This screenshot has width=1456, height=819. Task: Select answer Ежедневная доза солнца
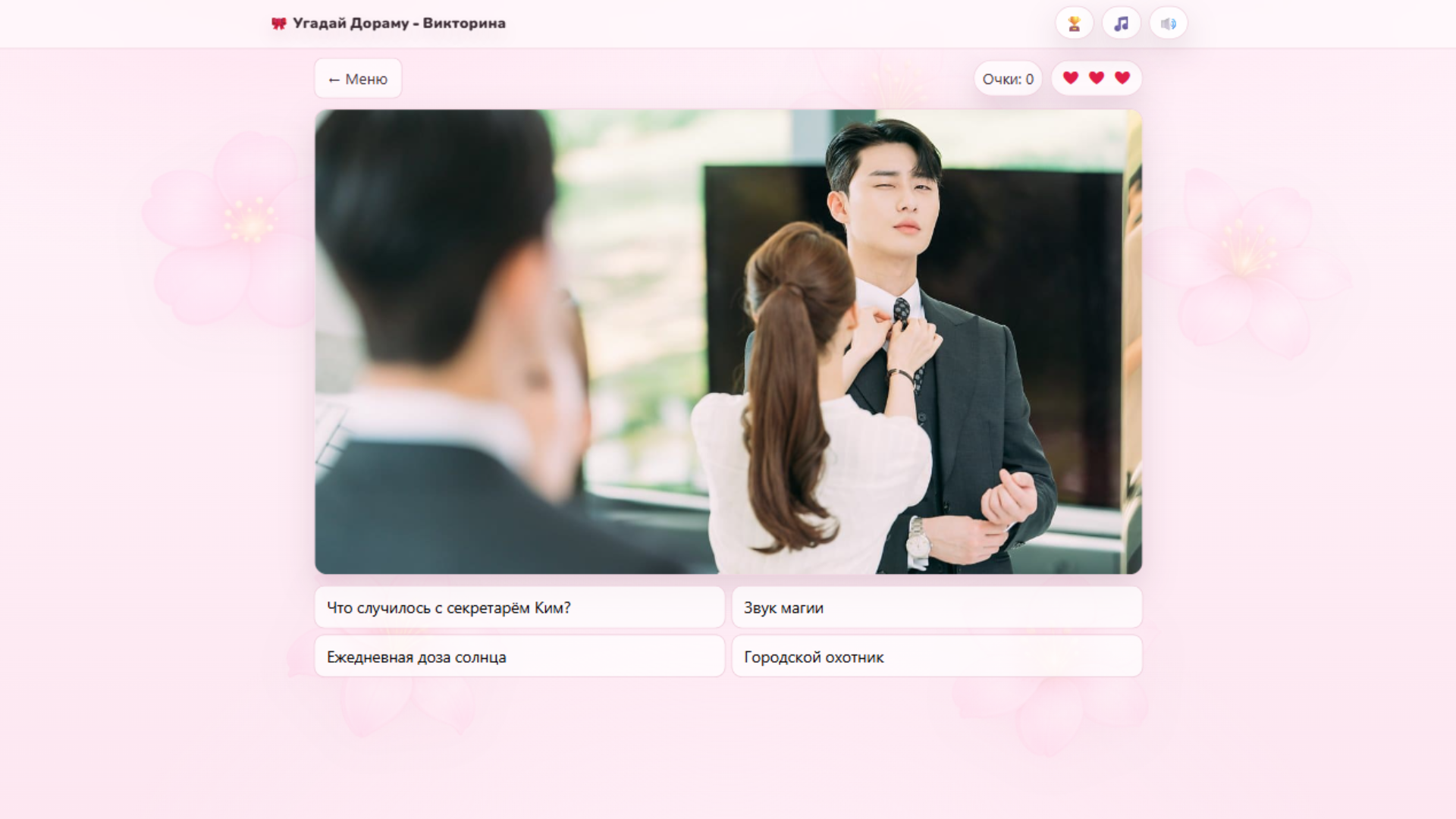(519, 656)
